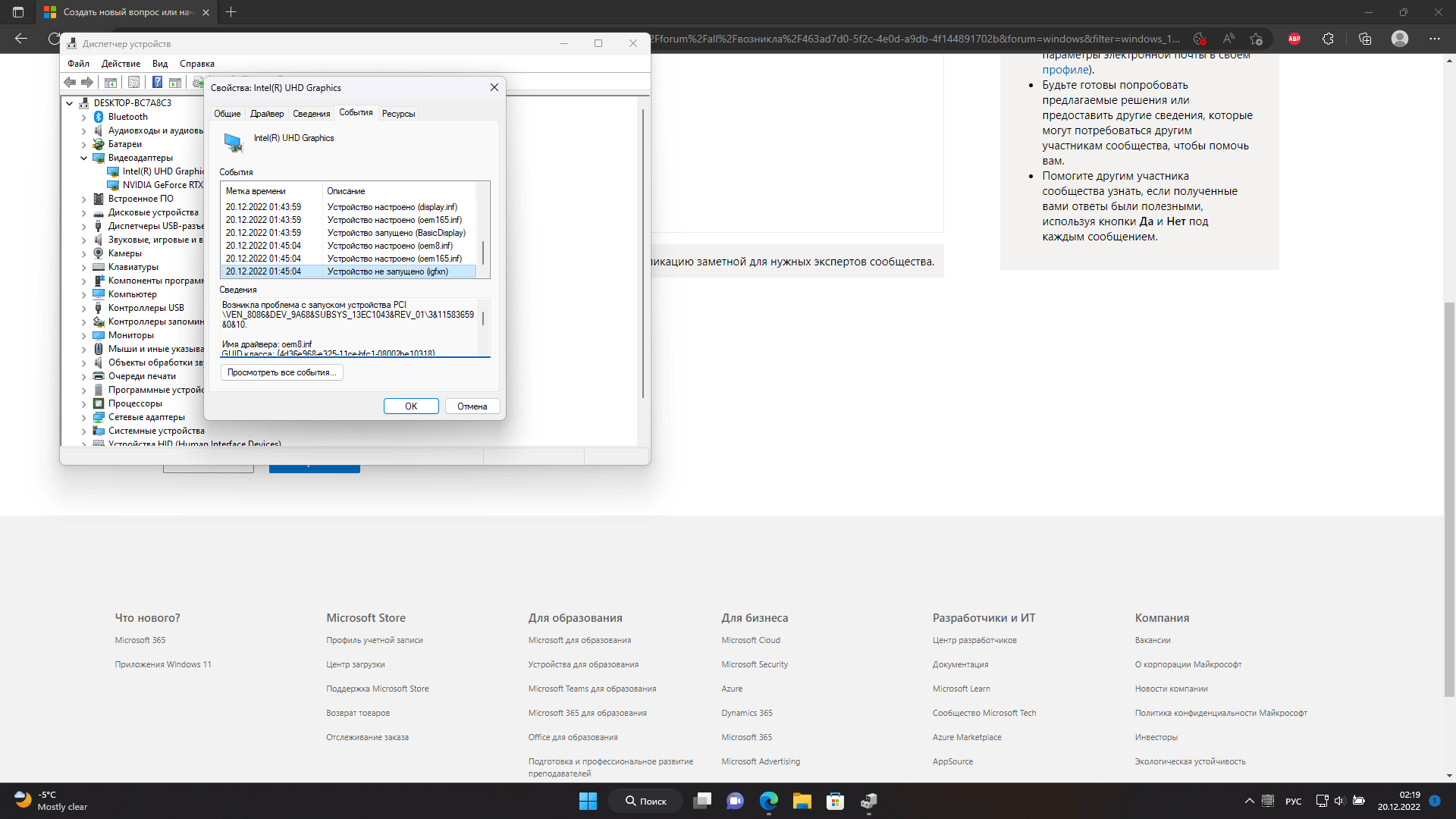Open Edge settings and more menu
This screenshot has width=1456, height=819.
pos(1435,39)
